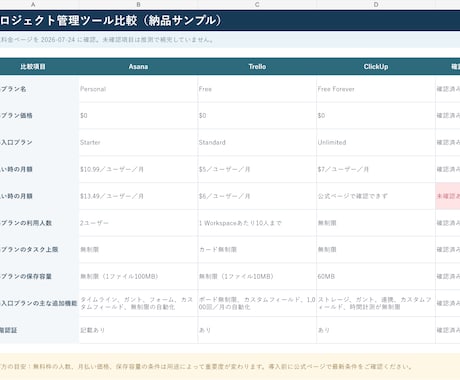
Task: Select the Starter cell
Action: (x=138, y=142)
